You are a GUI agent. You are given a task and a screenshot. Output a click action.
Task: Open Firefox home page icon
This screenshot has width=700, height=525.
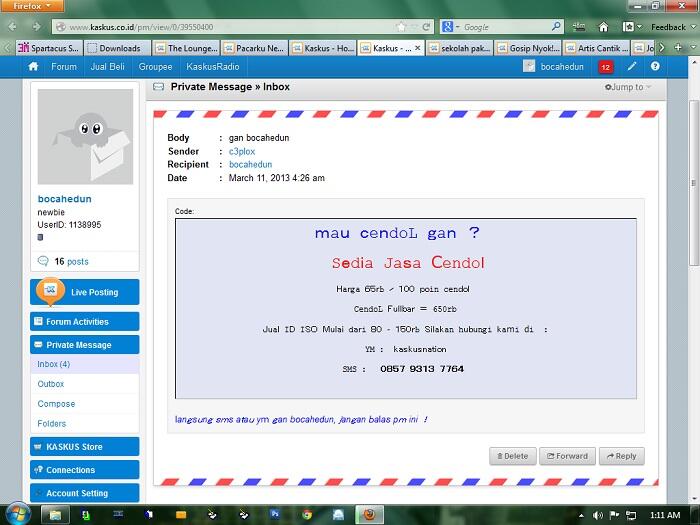(x=603, y=27)
